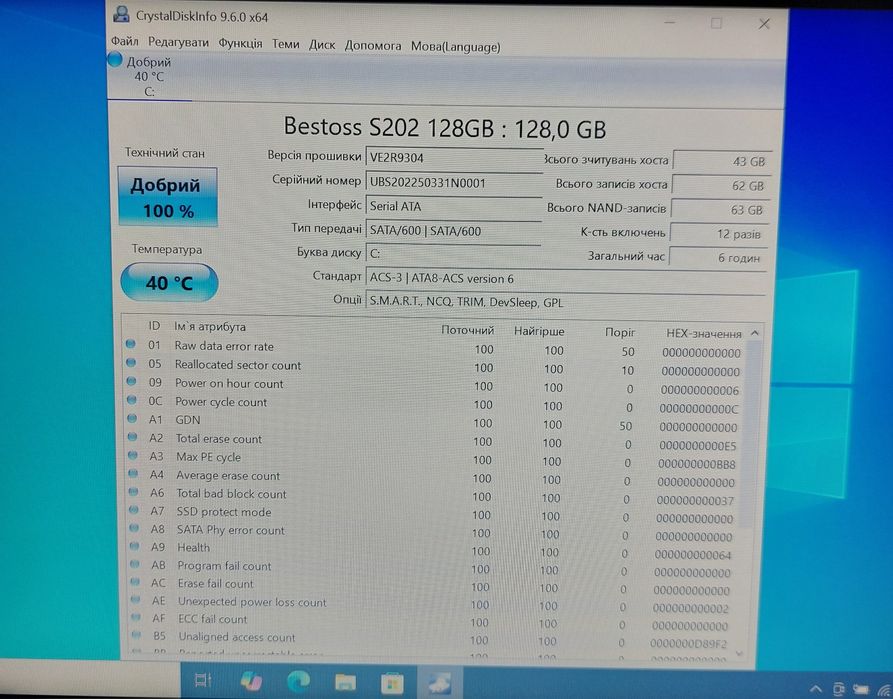Open Microsoft Store from the taskbar
893x699 pixels.
point(392,682)
